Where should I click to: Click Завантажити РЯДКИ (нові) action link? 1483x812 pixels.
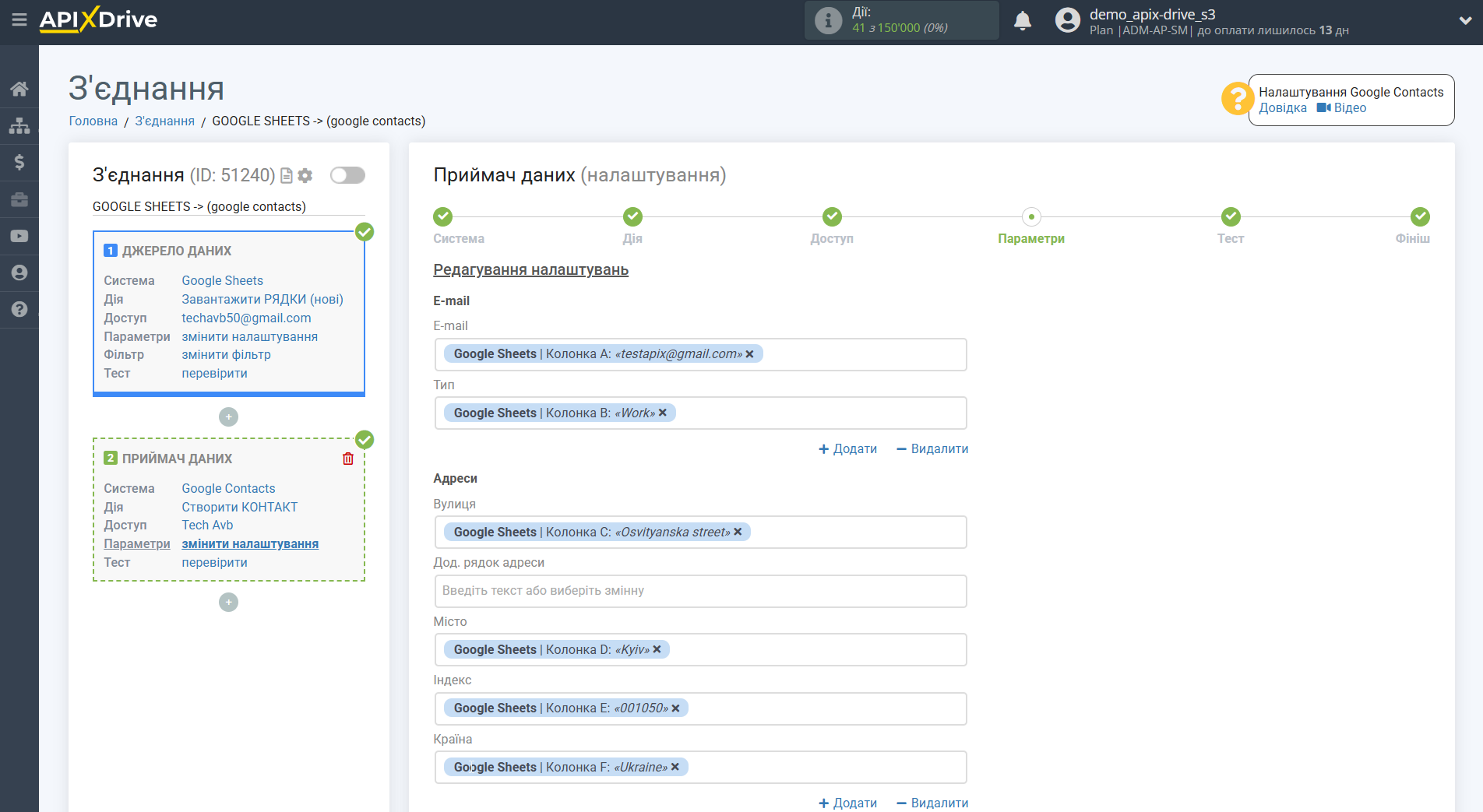(x=262, y=300)
